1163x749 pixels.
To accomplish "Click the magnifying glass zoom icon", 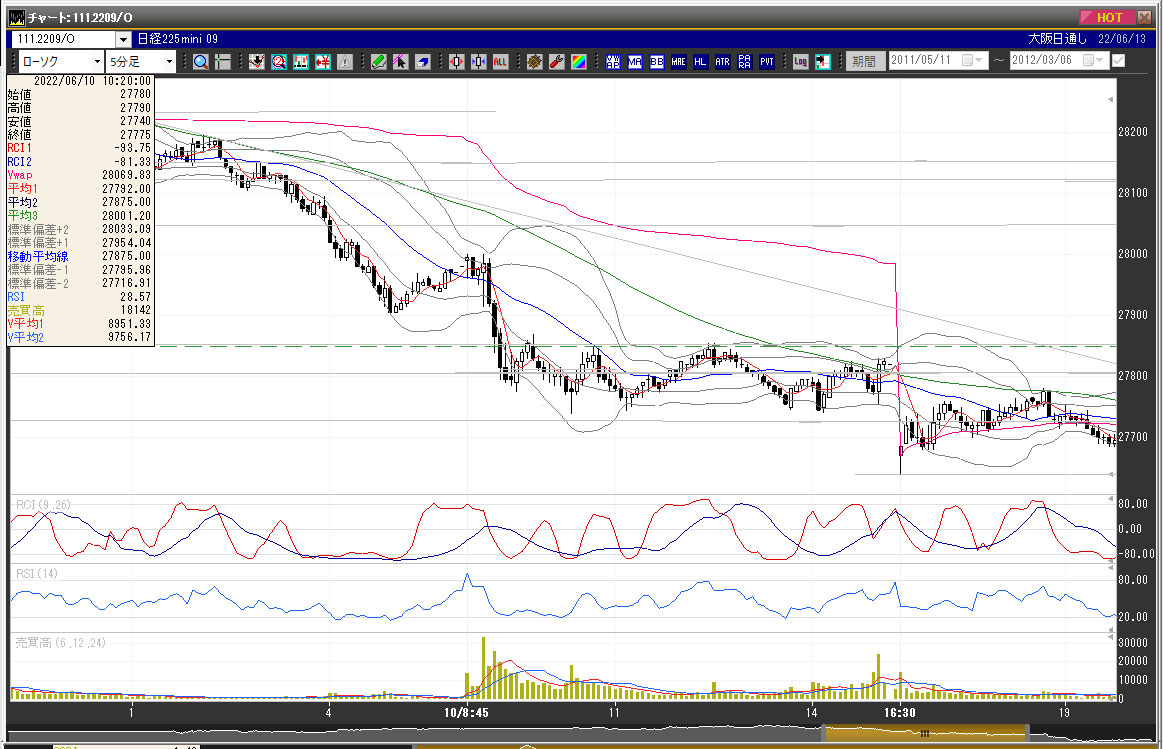I will click(200, 62).
